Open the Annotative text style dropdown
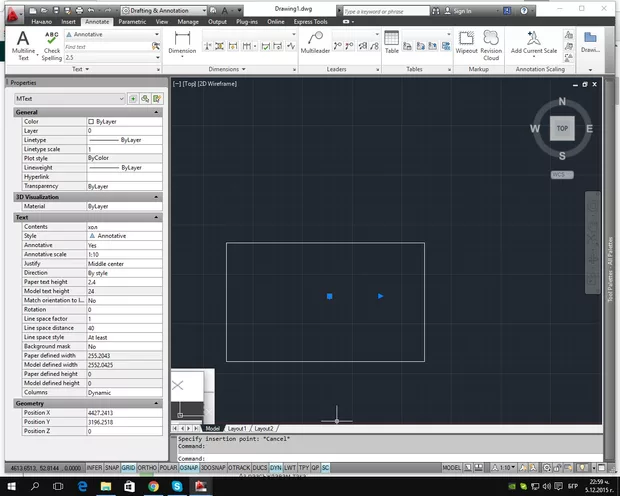Image resolution: width=620 pixels, height=496 pixels. point(110,34)
